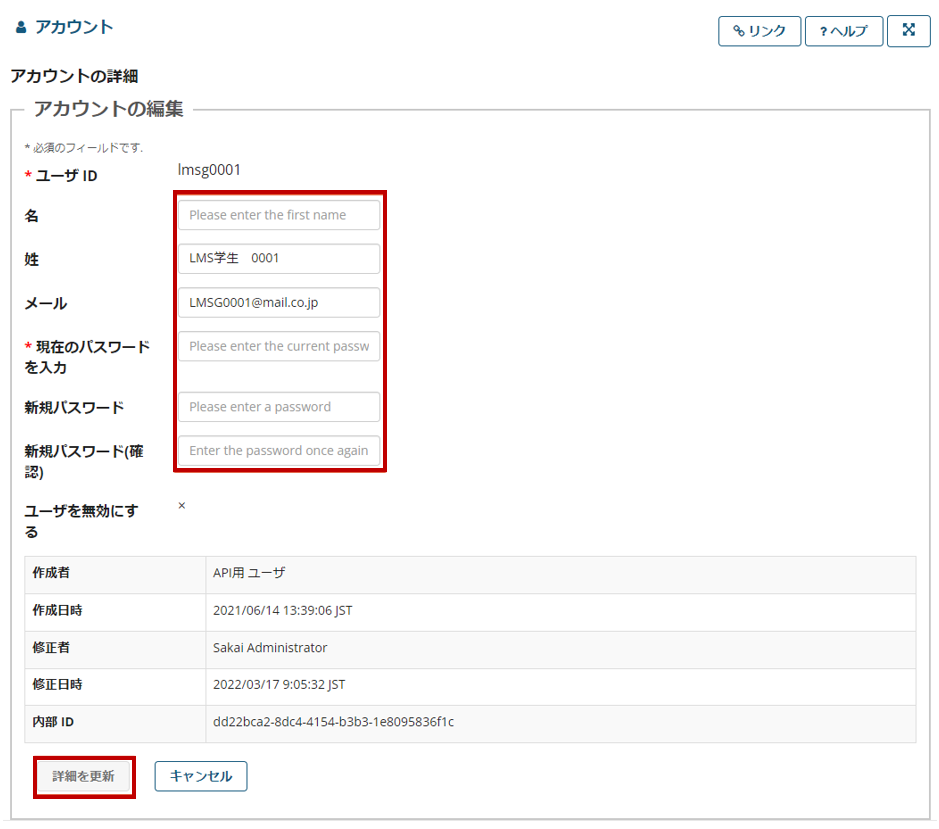Click the account person icon

pos(21,27)
